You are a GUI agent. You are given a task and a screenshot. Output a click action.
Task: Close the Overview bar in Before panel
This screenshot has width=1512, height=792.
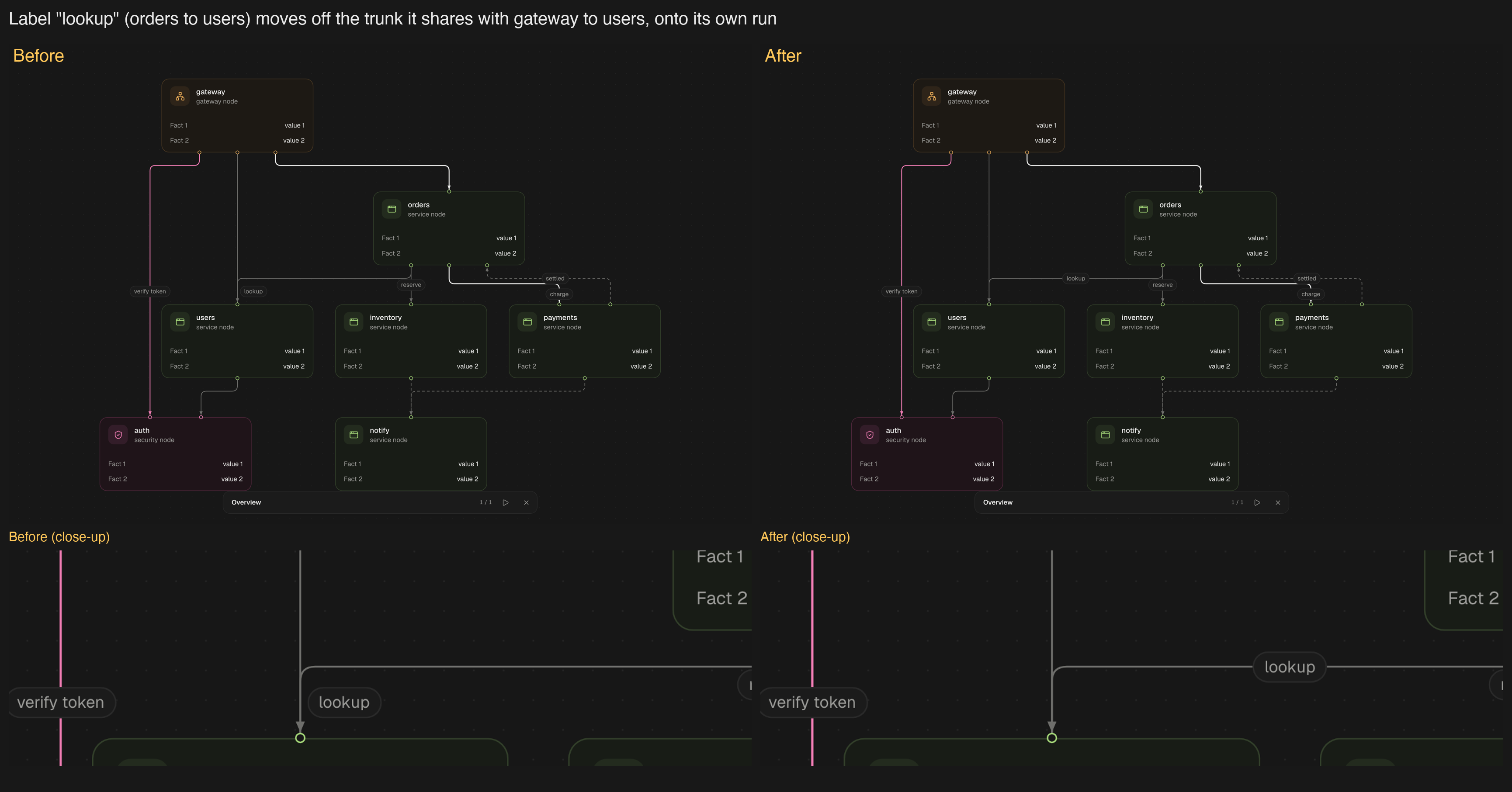(x=527, y=503)
